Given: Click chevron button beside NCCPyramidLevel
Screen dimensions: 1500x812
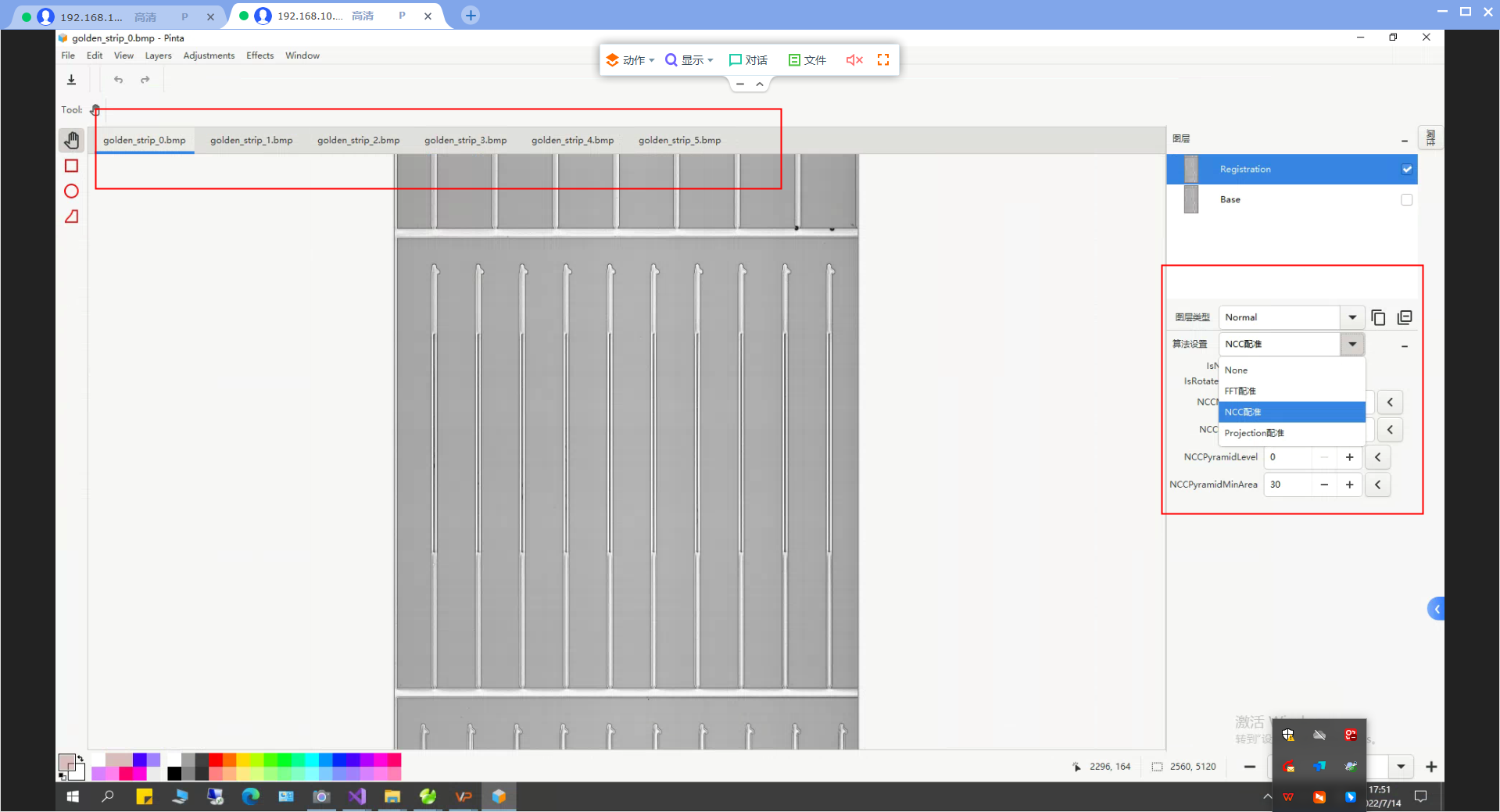Looking at the screenshot, I should pos(1378,457).
